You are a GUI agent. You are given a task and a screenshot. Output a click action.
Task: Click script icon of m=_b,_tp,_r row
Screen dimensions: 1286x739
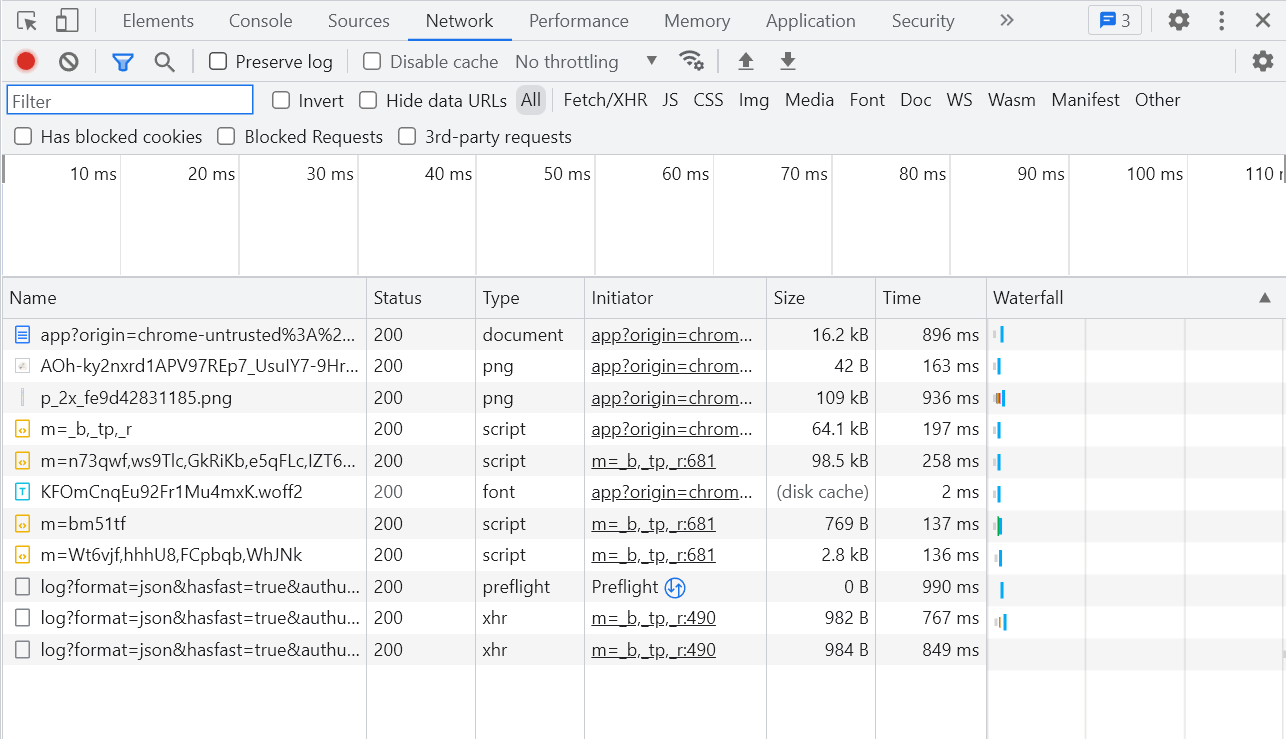[22, 429]
